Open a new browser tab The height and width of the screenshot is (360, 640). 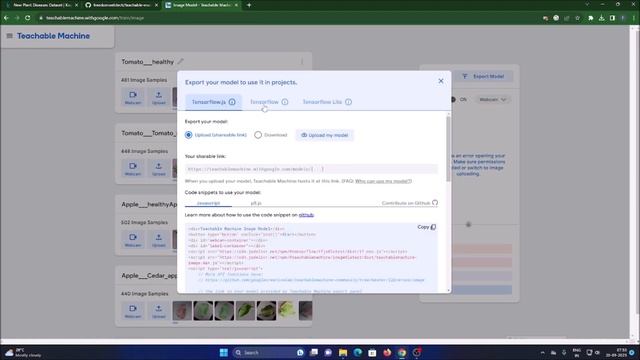coord(249,5)
